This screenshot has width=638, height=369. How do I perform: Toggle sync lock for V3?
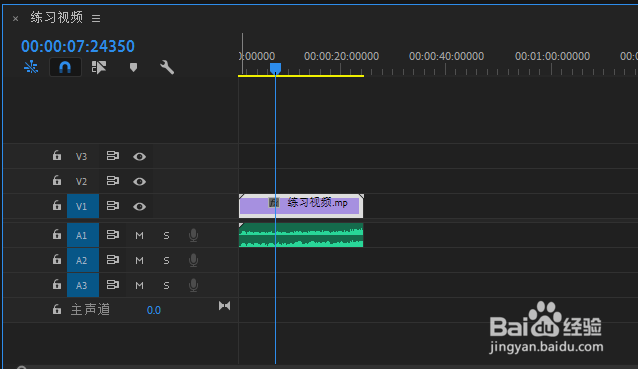coord(113,156)
